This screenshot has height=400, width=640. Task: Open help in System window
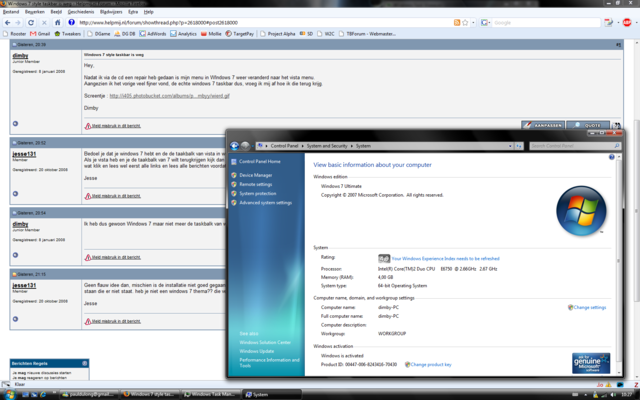611,157
